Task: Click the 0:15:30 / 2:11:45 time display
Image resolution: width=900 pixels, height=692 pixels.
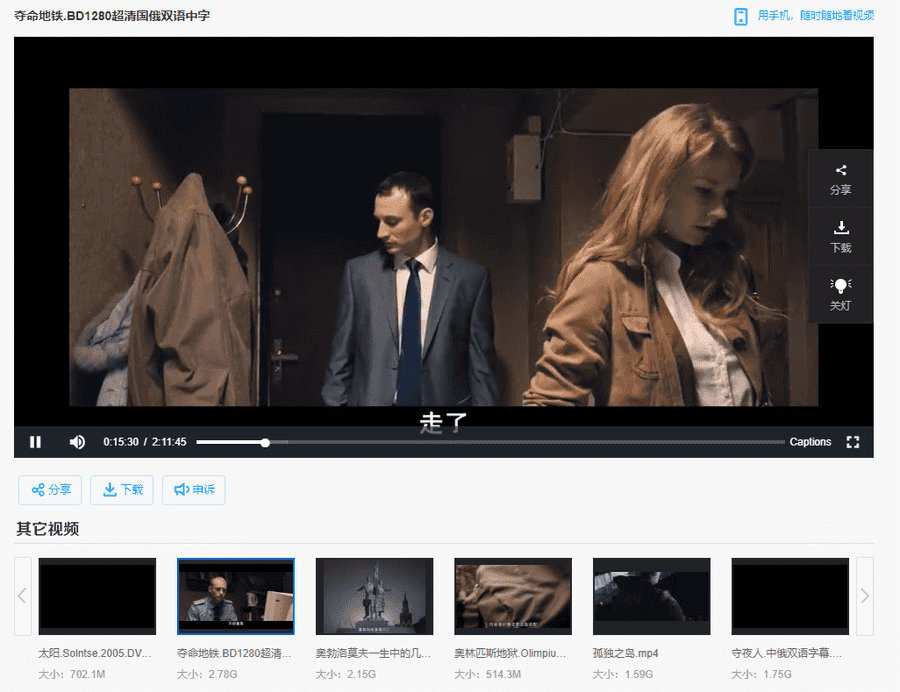Action: pos(145,442)
